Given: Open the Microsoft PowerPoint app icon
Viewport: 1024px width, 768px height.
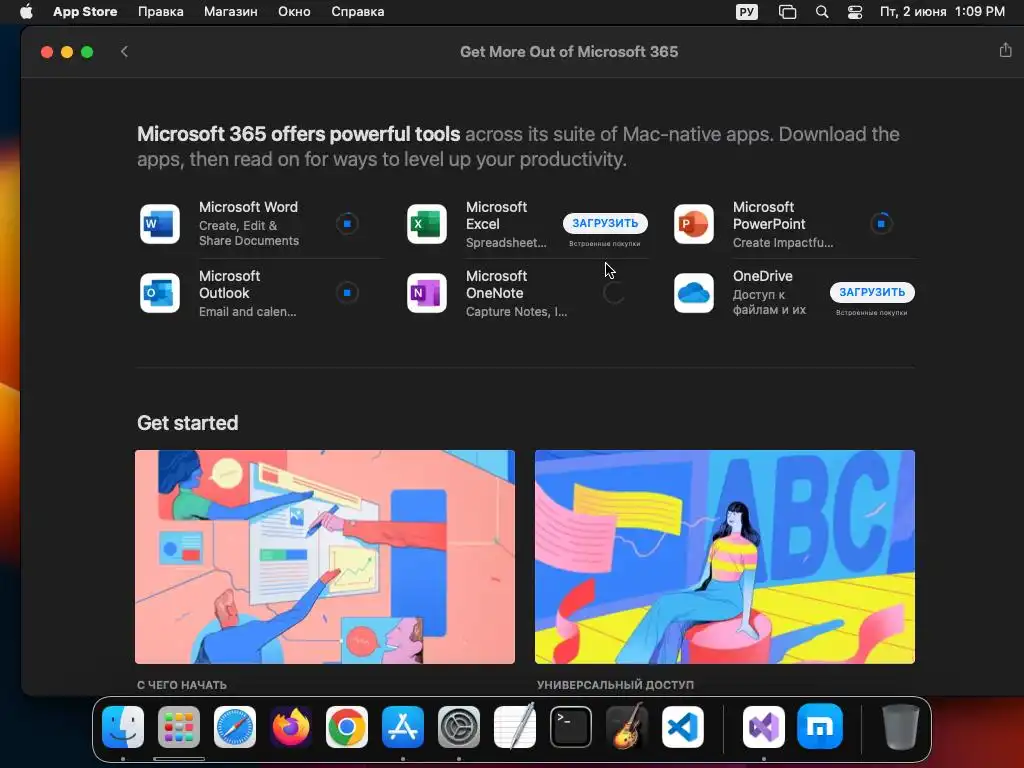Looking at the screenshot, I should point(694,224).
